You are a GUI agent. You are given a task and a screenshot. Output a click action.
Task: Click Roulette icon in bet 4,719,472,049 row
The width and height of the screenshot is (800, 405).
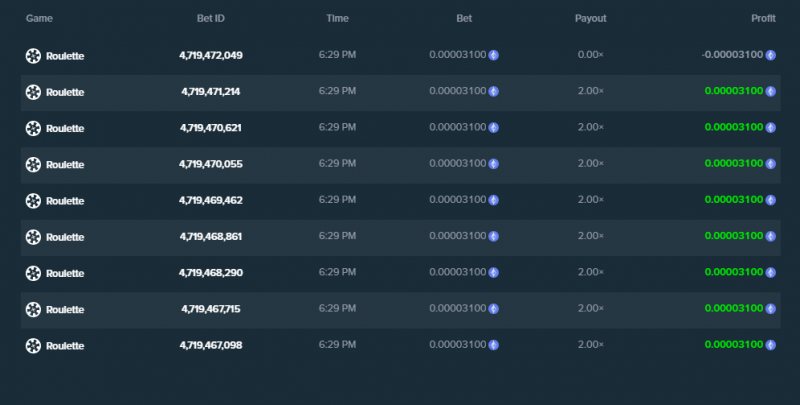[33, 56]
